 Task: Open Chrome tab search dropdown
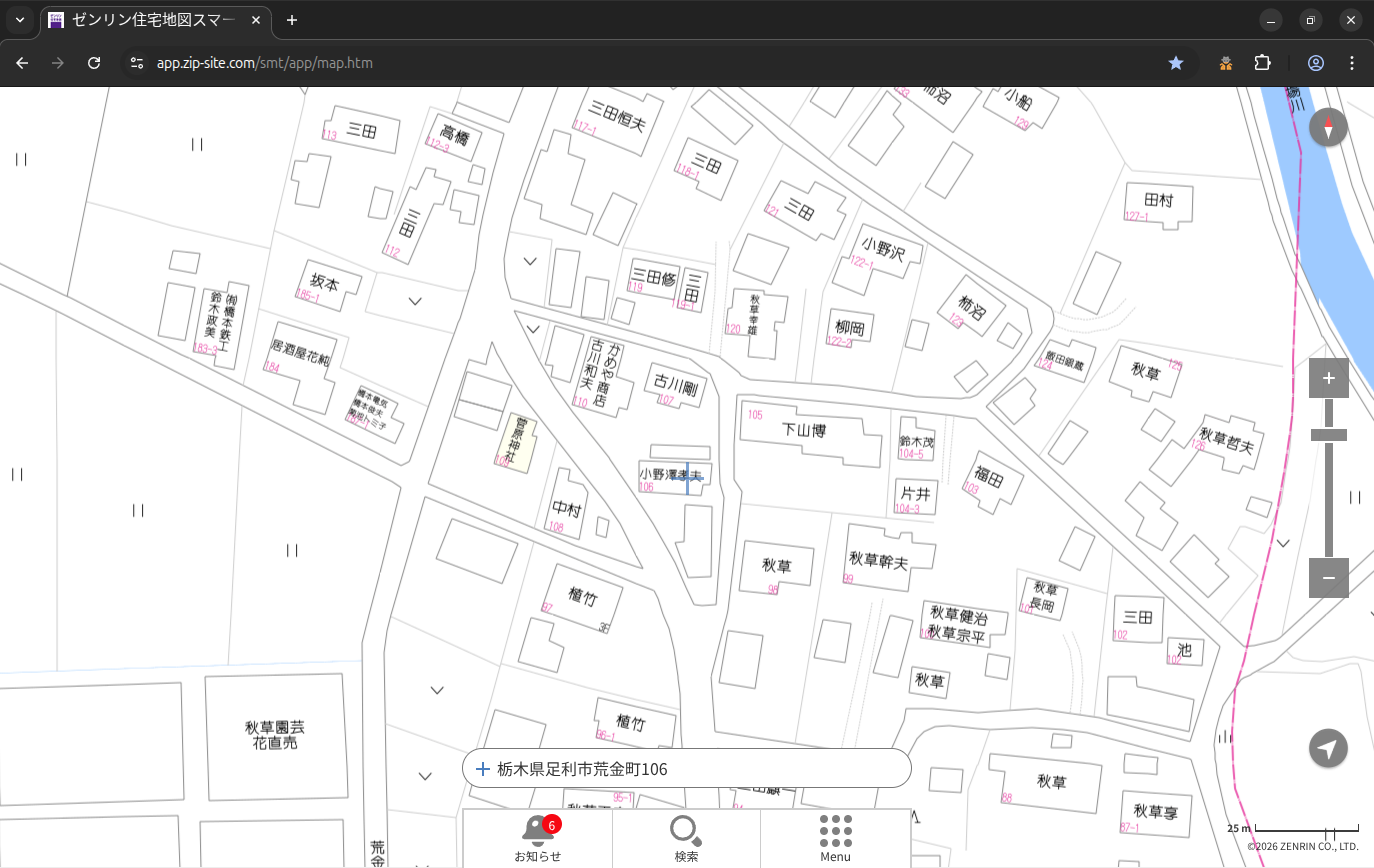(x=20, y=20)
